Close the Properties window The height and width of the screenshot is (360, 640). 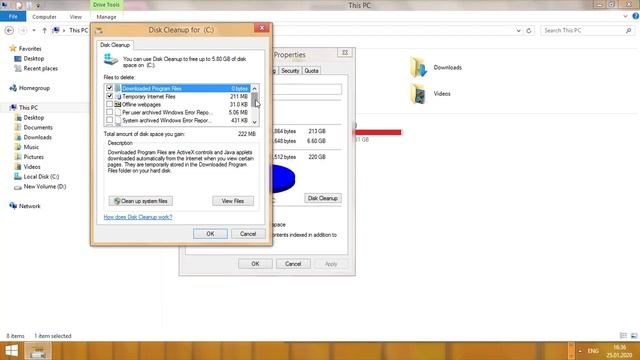tap(344, 52)
